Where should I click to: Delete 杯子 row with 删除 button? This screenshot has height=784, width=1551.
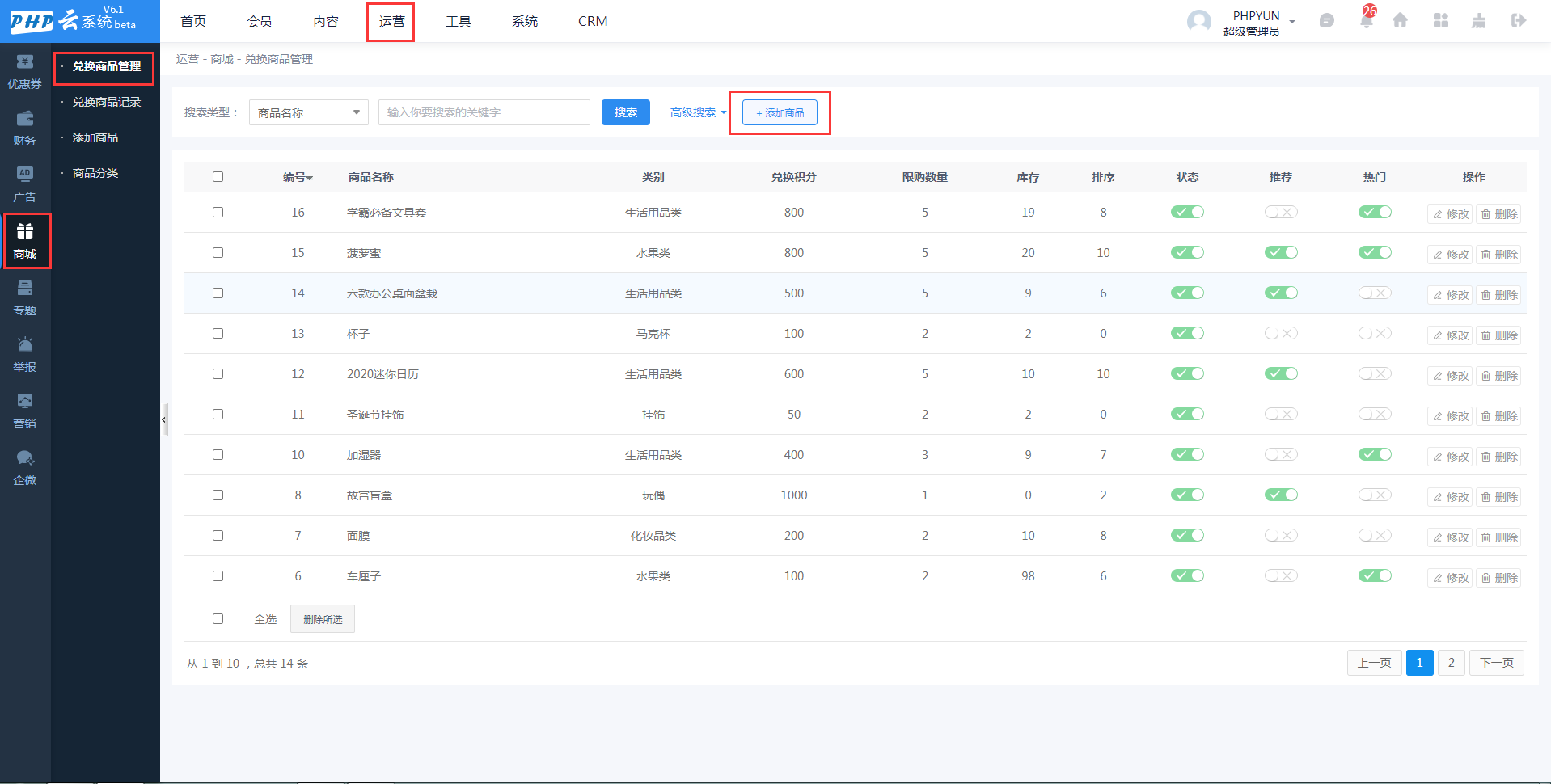point(1498,335)
